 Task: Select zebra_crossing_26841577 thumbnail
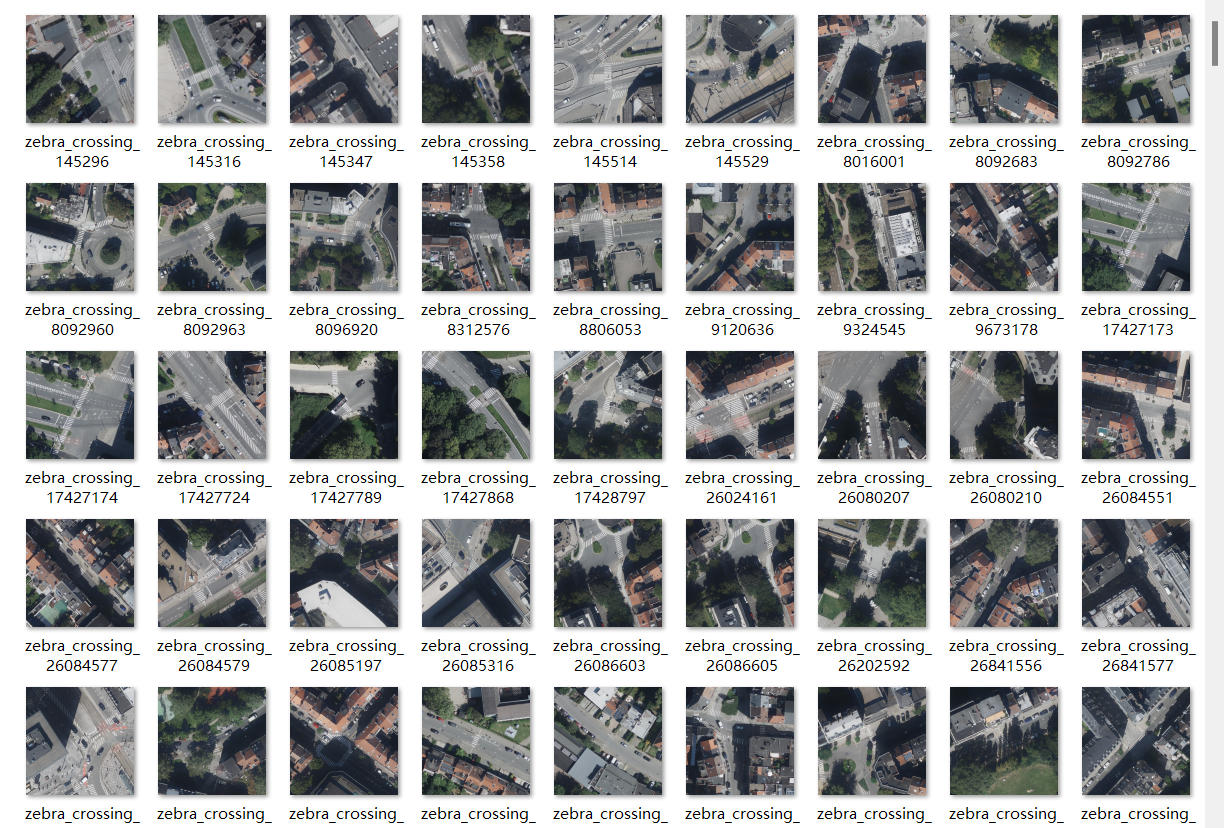coord(1136,573)
